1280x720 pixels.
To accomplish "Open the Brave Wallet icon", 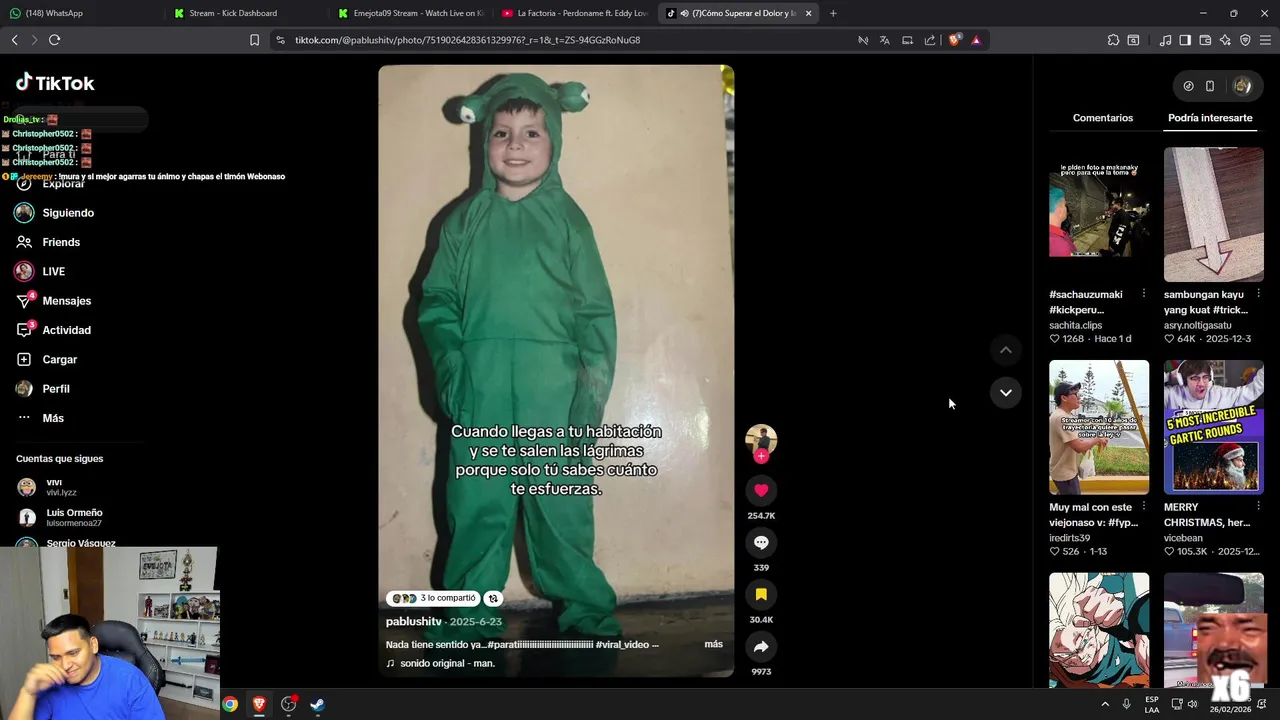I will pyautogui.click(x=1205, y=40).
